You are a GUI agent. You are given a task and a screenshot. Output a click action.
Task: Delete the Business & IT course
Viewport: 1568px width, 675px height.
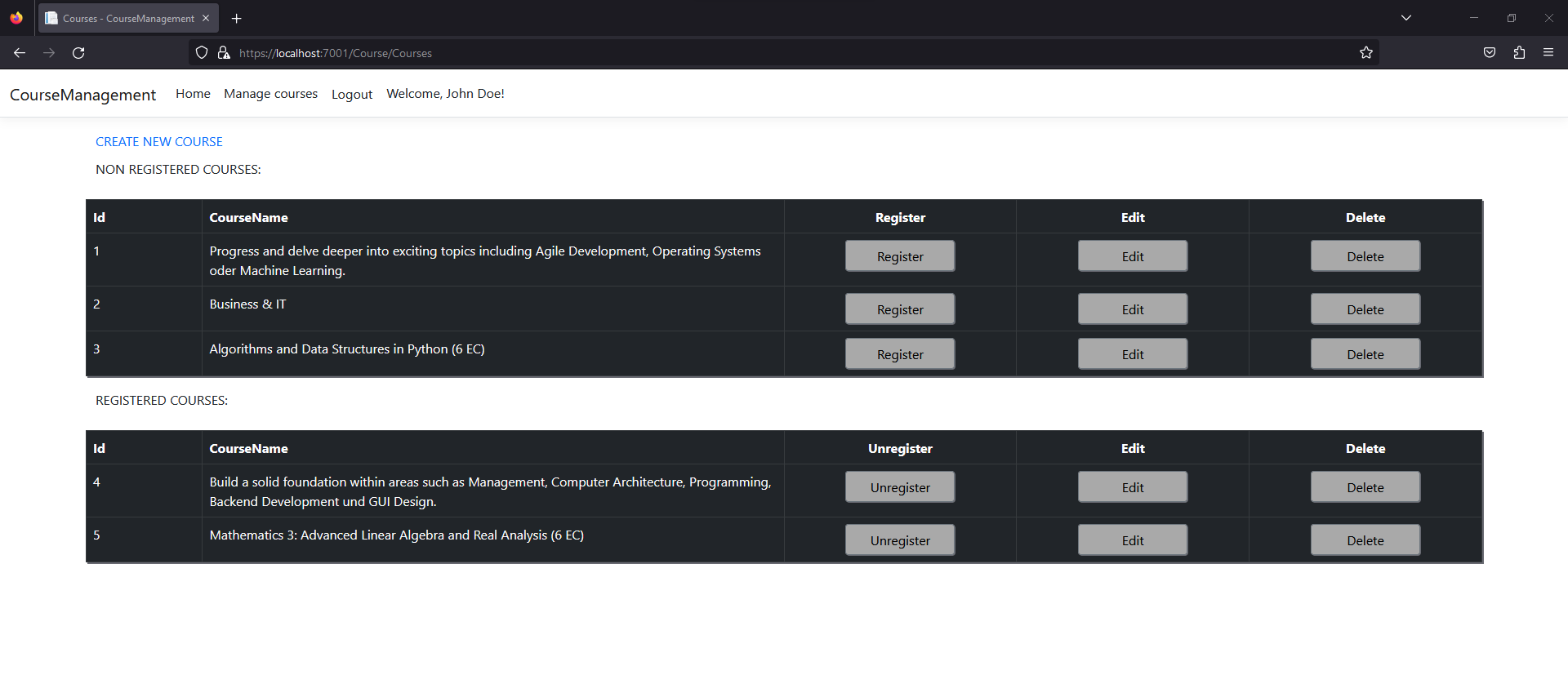click(1365, 309)
